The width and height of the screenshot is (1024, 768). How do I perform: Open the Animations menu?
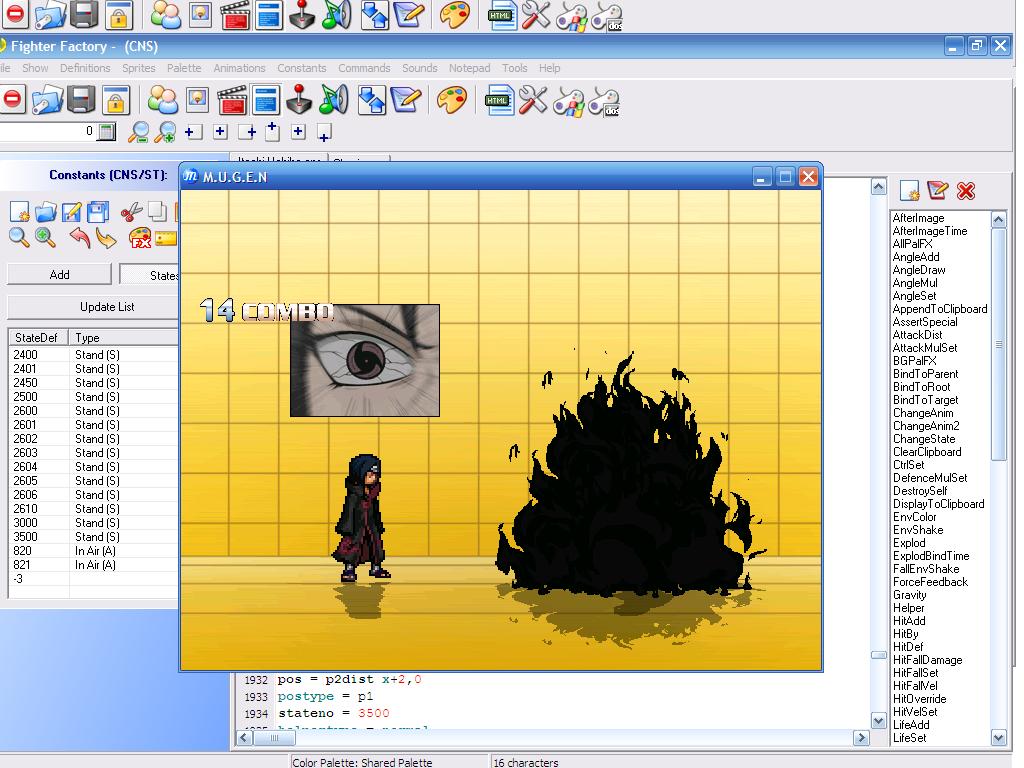240,68
